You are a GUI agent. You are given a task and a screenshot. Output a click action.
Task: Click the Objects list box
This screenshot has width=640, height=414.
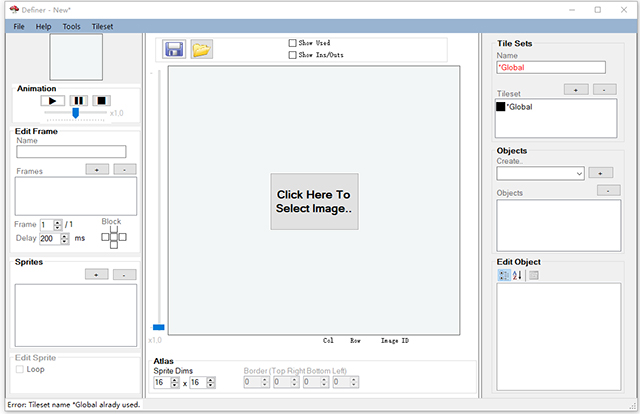point(559,225)
